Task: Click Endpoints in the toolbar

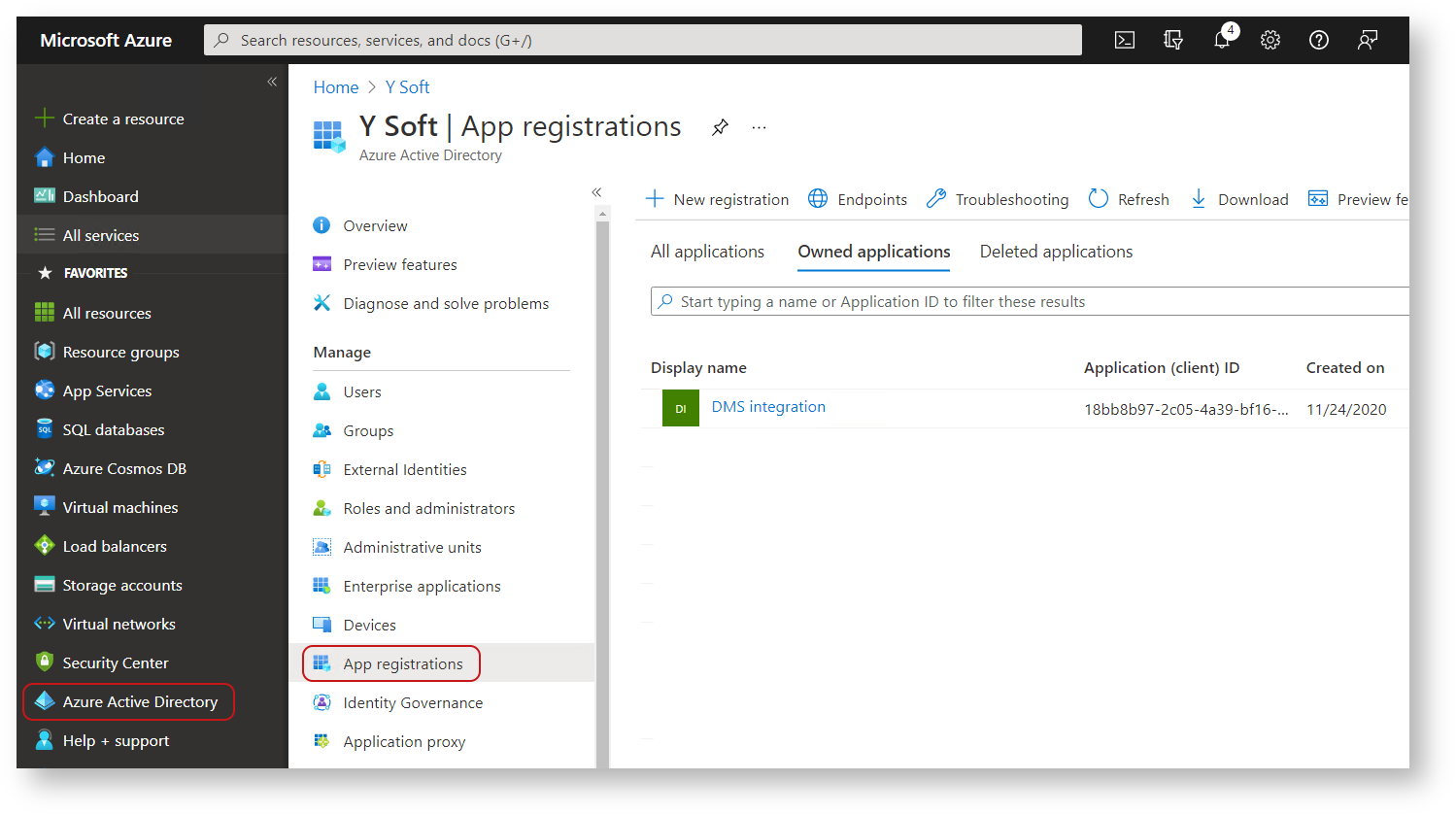Action: pos(858,199)
